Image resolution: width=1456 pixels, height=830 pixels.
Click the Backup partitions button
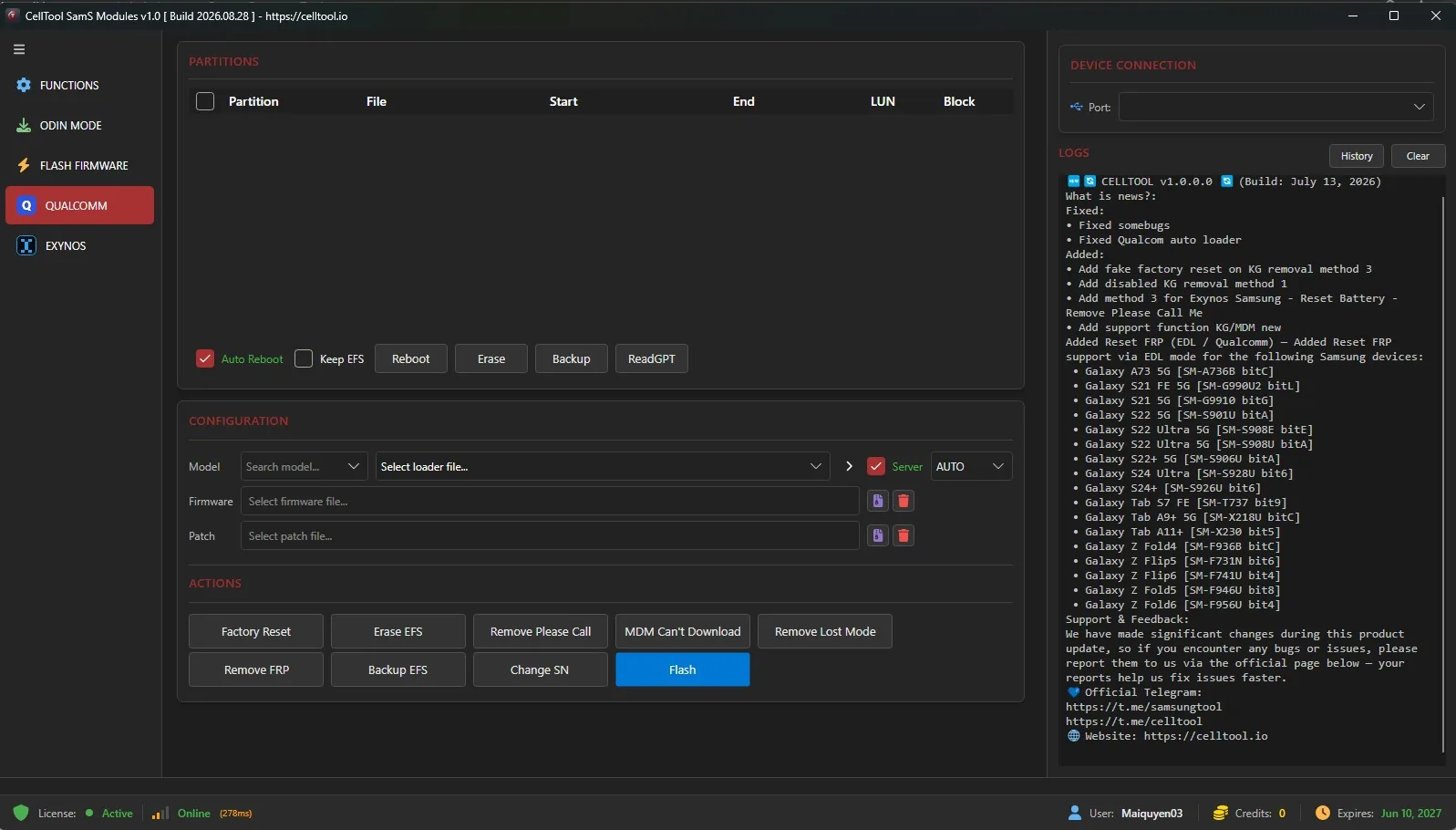click(571, 358)
